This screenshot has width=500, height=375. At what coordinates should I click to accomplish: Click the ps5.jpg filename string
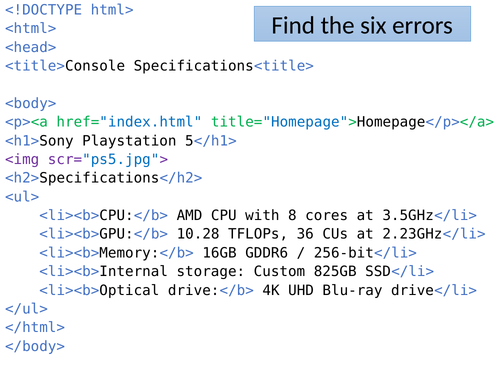121,160
